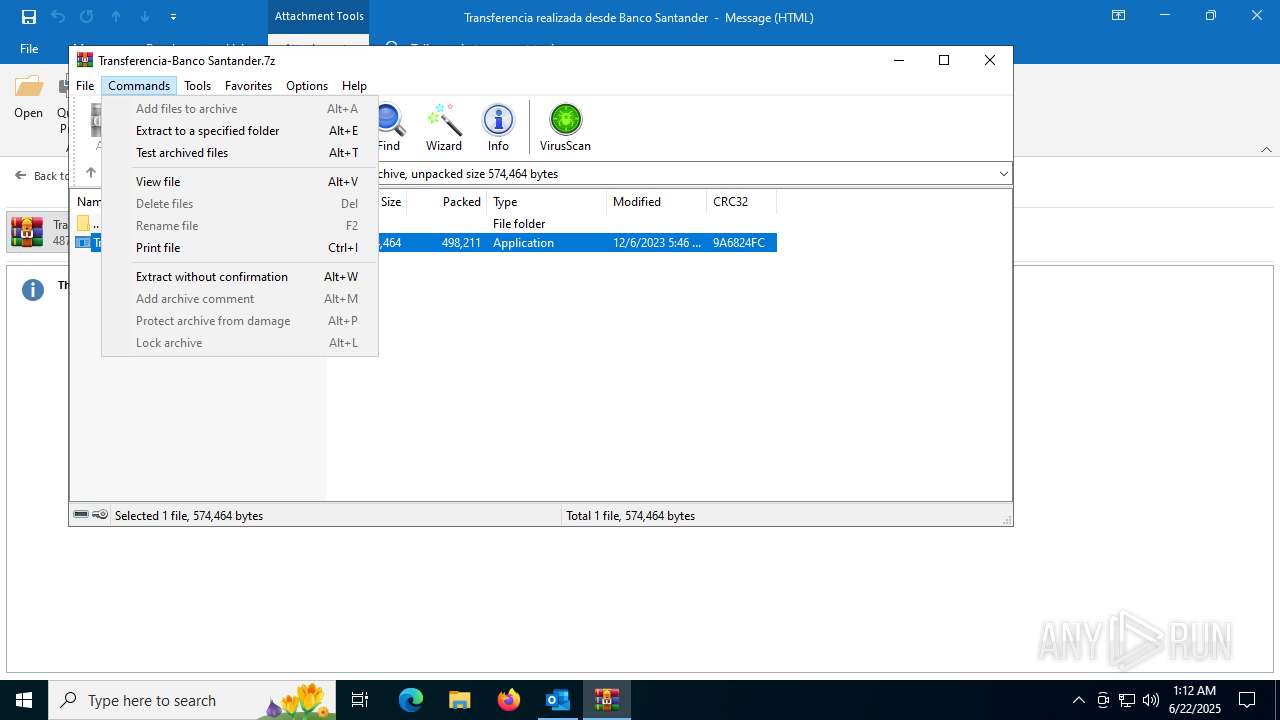Viewport: 1280px width, 720px height.
Task: Open the Wizard tool in WinRAR
Action: coord(443,127)
